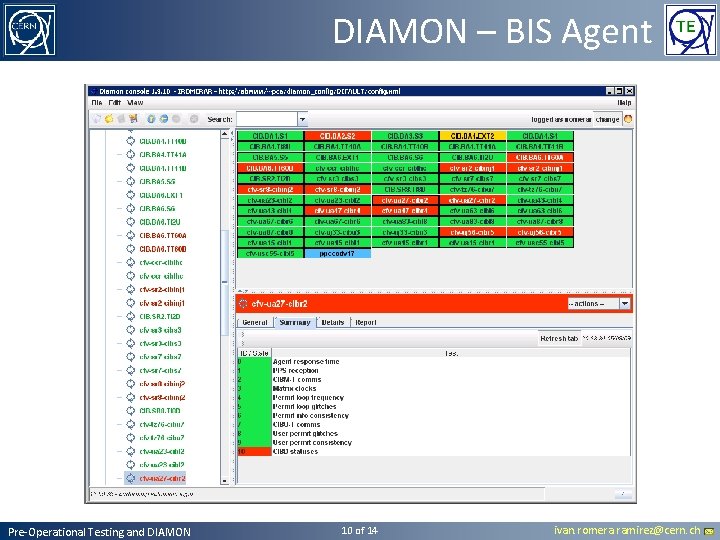The height and width of the screenshot is (540, 720).
Task: Click the 'Permit loop glitches' test row
Action: click(434, 407)
